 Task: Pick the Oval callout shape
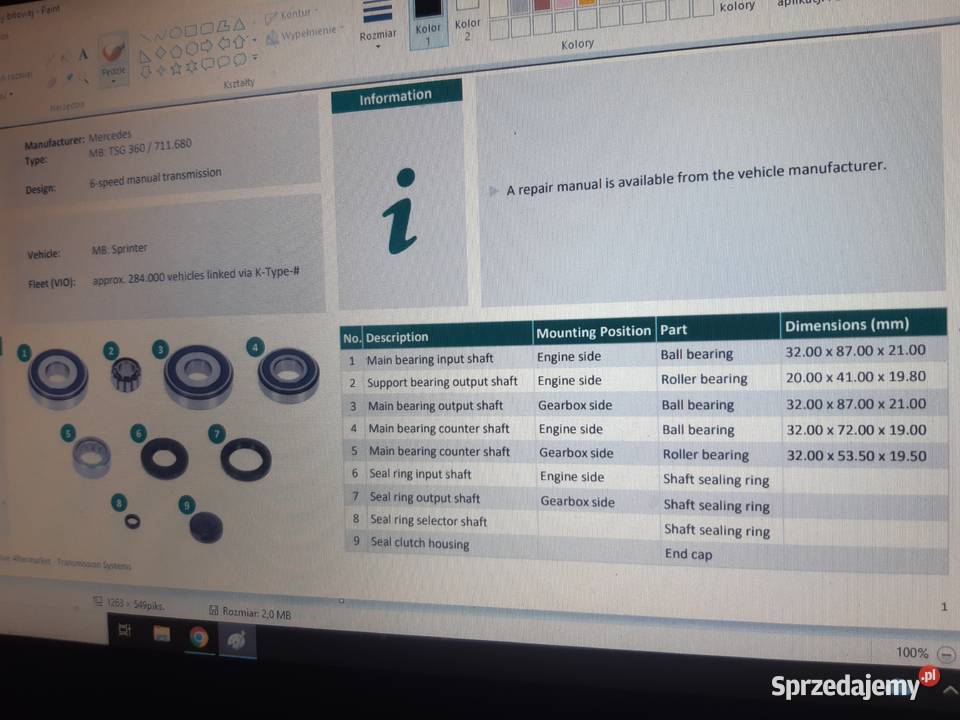pyautogui.click(x=223, y=62)
